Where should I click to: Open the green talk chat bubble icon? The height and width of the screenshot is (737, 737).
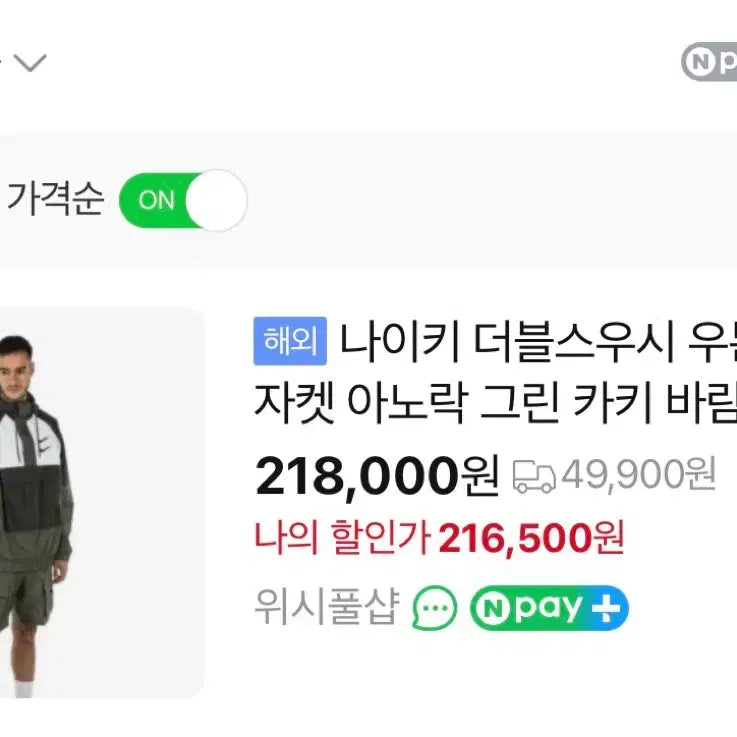[435, 608]
